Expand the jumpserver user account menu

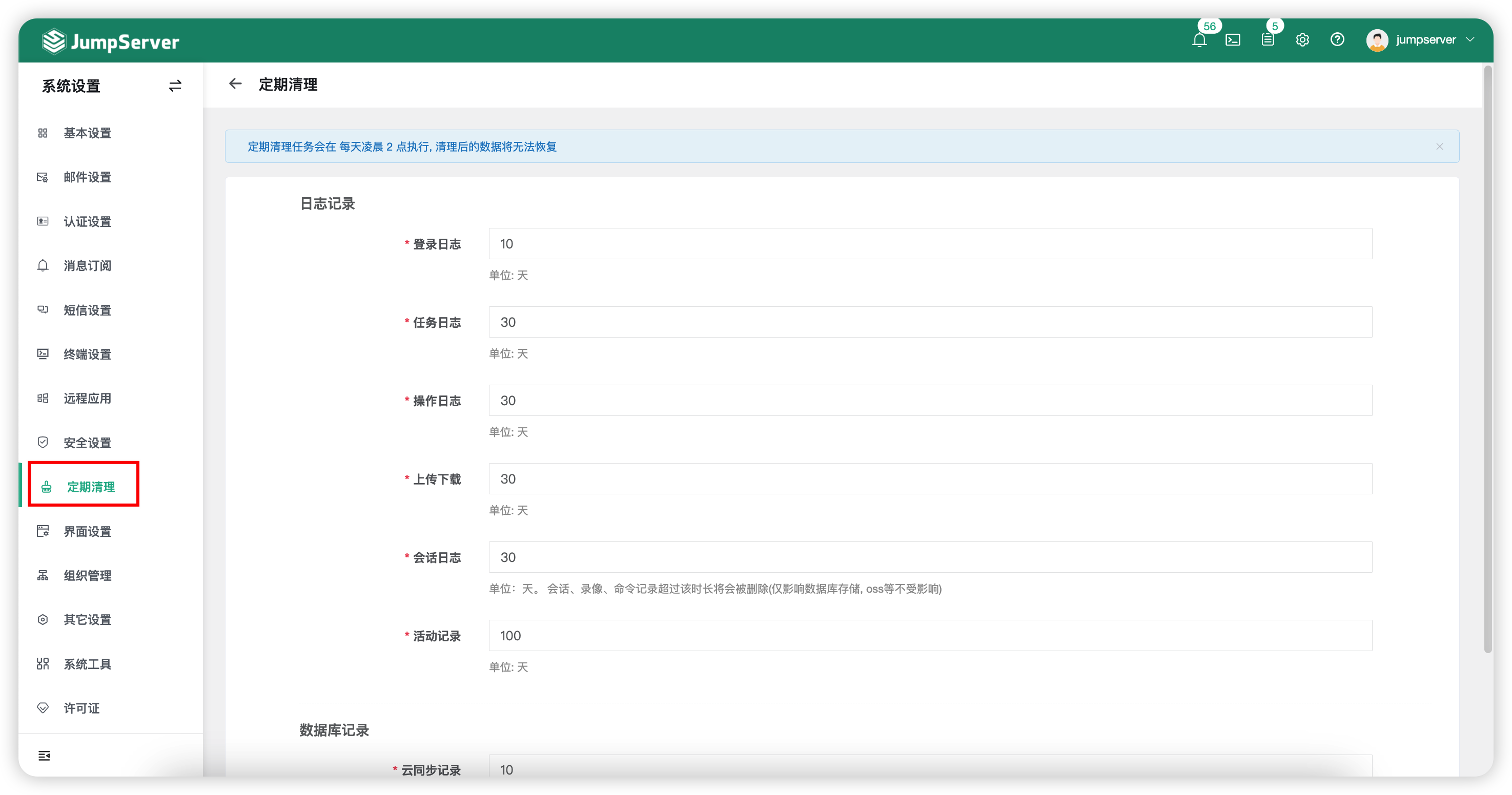[x=1423, y=40]
